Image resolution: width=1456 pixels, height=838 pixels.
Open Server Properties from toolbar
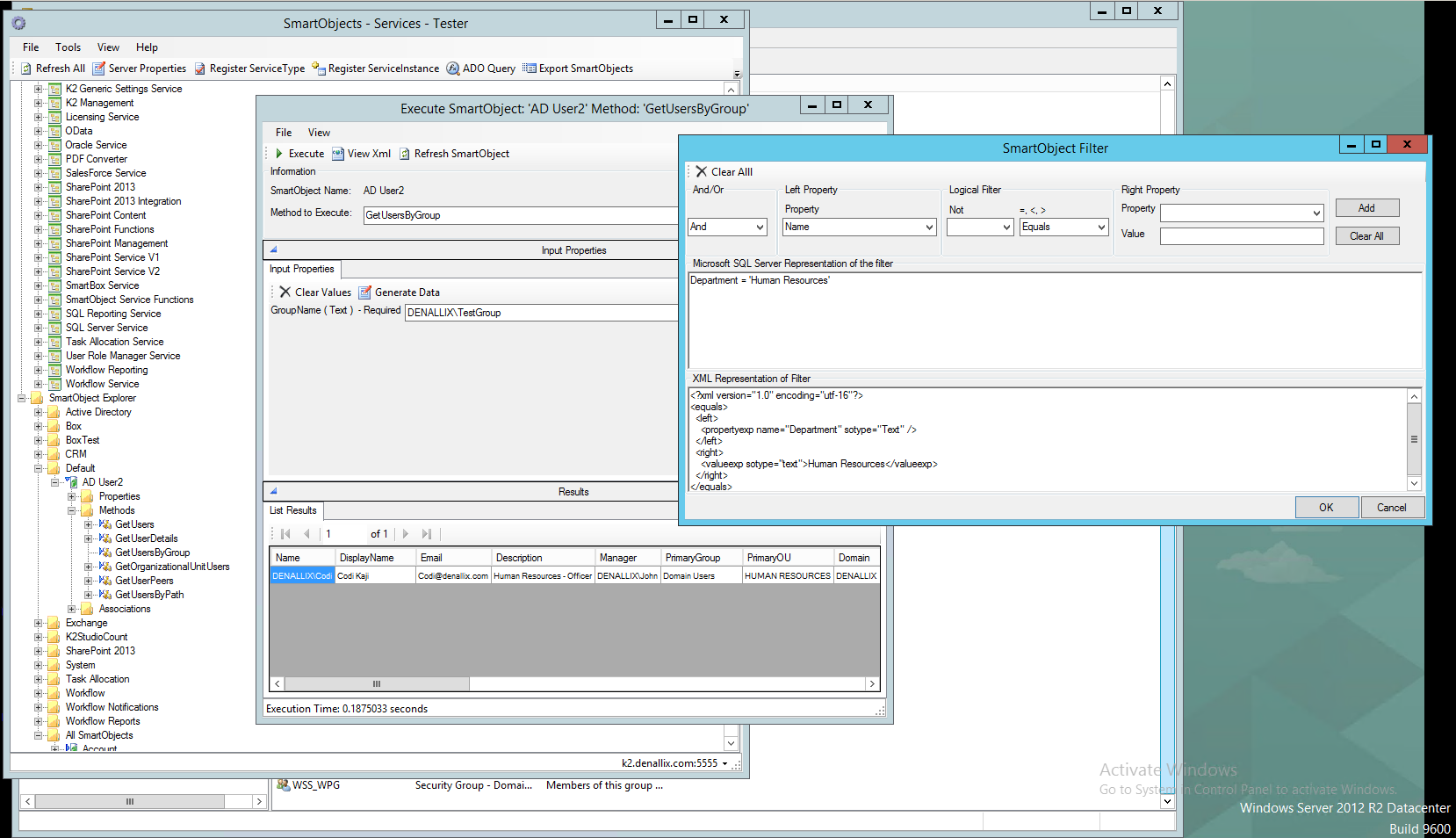pyautogui.click(x=140, y=69)
